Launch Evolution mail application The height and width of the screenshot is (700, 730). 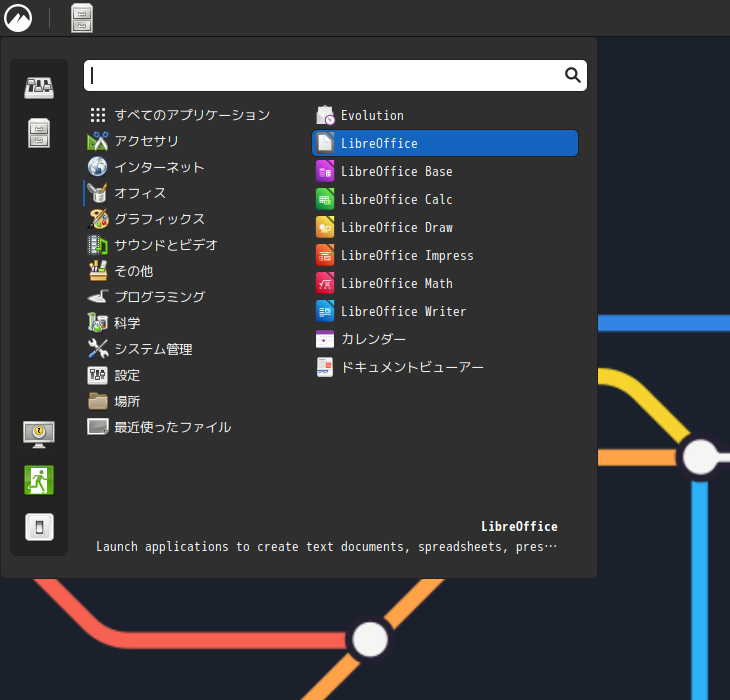445,115
